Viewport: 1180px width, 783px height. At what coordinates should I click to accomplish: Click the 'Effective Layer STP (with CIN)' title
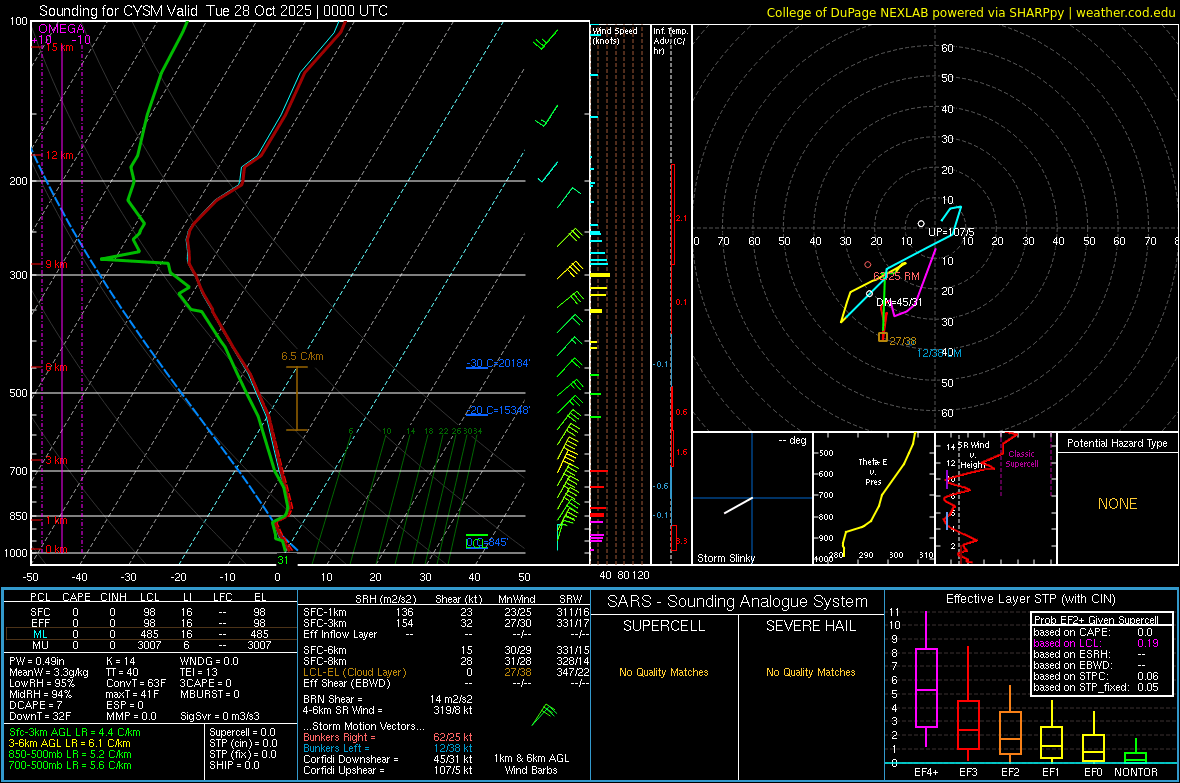click(1030, 599)
